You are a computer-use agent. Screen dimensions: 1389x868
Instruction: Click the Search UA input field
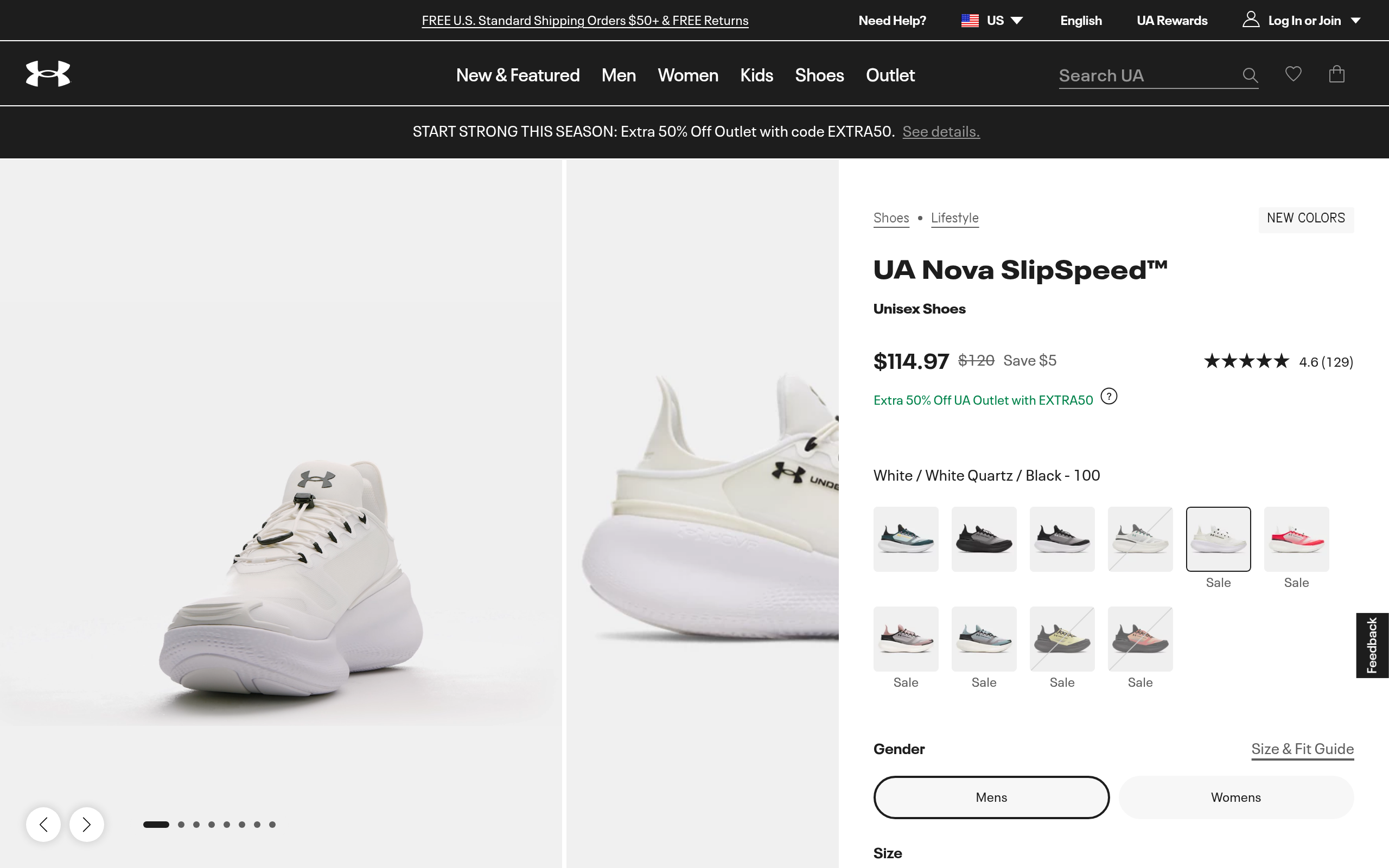1145,75
